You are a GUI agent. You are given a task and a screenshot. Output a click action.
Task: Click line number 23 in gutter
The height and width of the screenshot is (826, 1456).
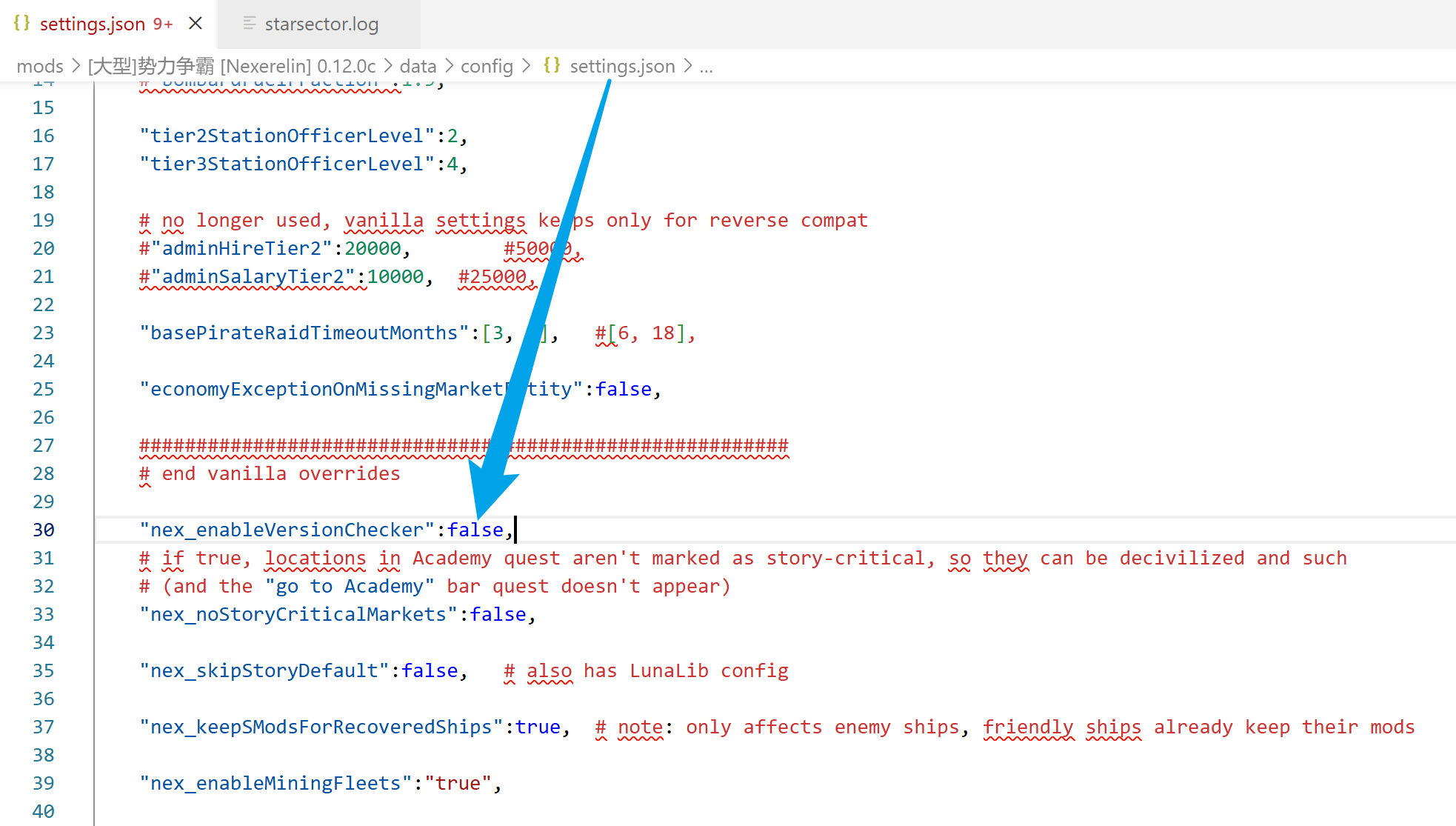click(x=43, y=333)
